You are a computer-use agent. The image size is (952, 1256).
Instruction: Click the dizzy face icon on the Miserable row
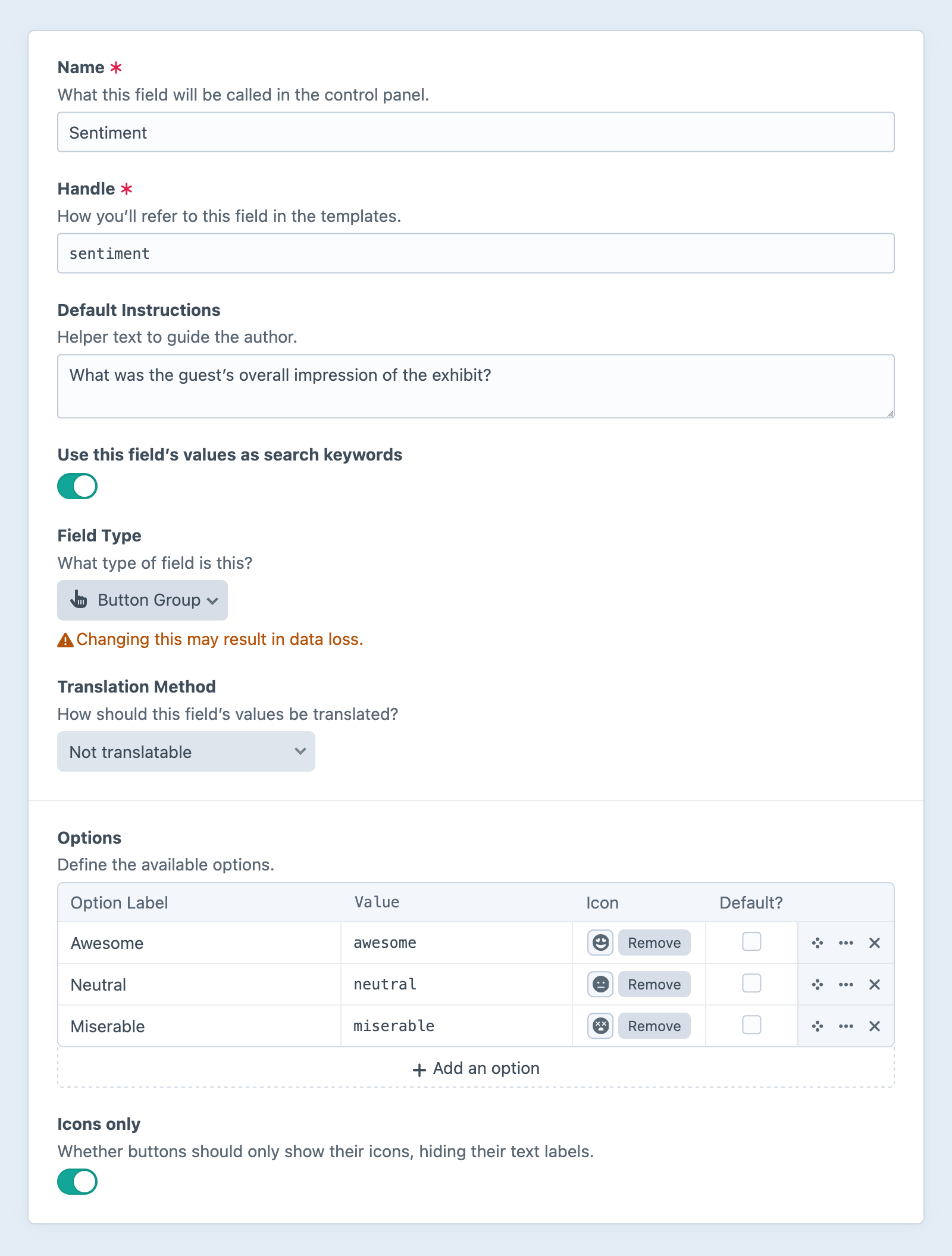(600, 1026)
